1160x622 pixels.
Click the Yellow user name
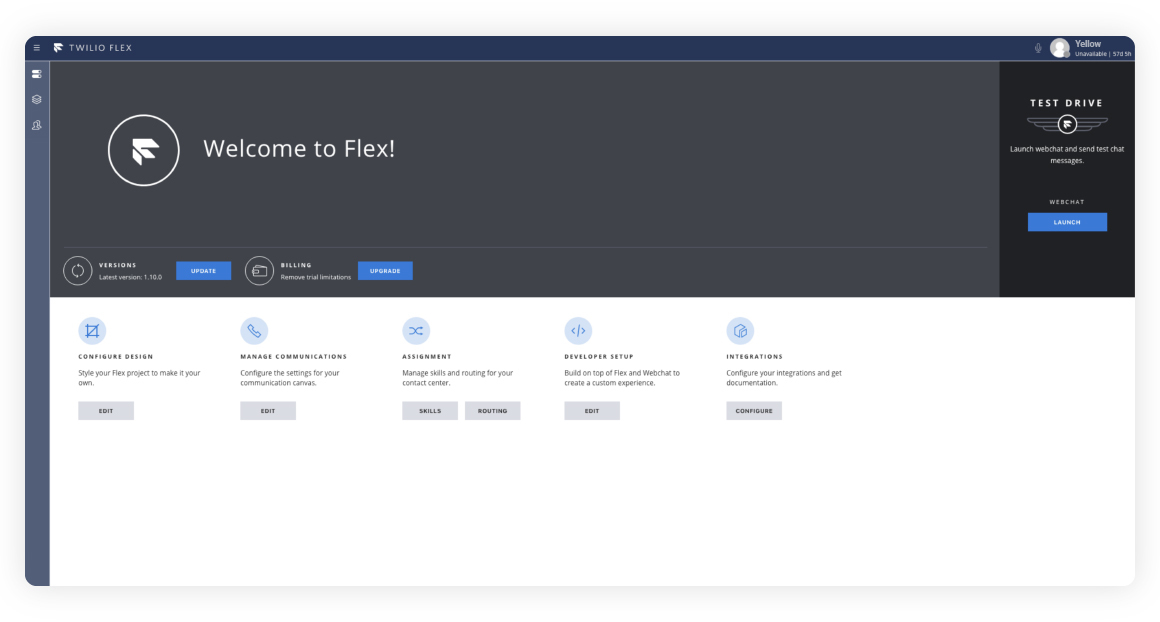(x=1088, y=44)
